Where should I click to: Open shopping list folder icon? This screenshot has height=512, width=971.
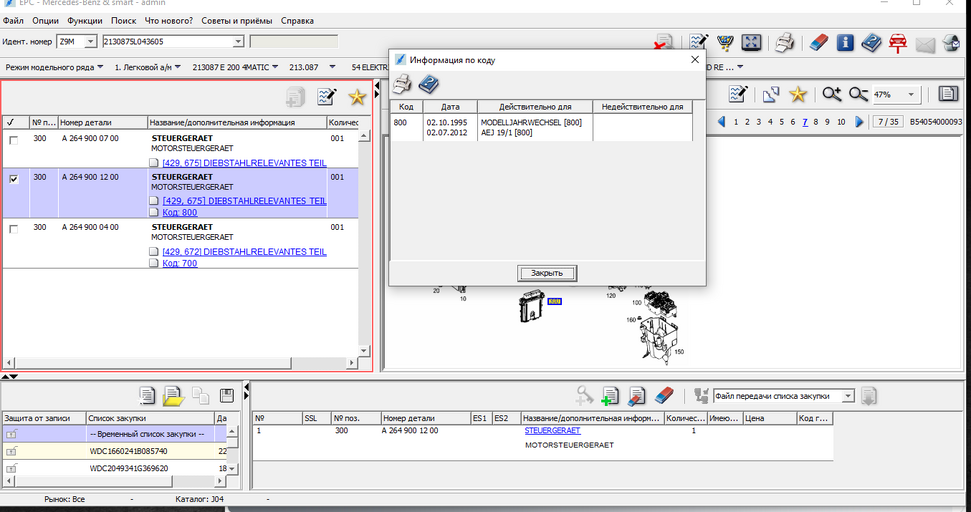pos(173,396)
